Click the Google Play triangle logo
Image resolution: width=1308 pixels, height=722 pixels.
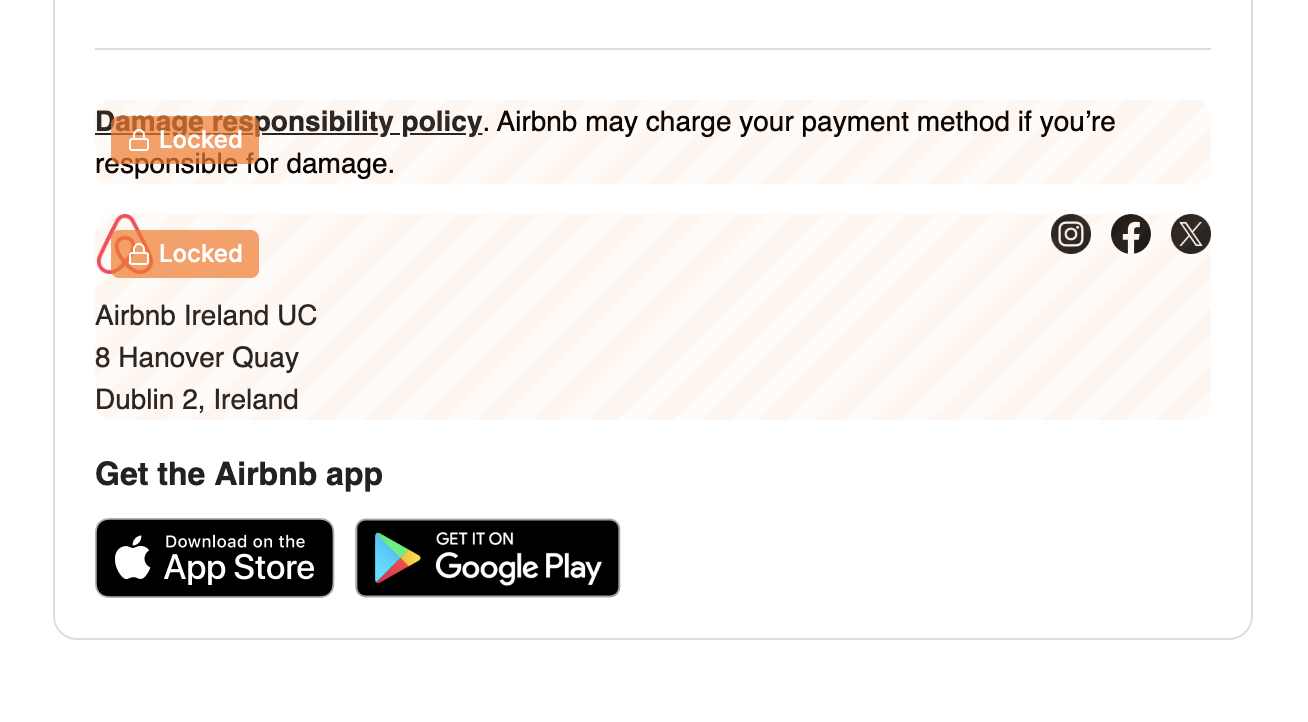click(x=397, y=558)
